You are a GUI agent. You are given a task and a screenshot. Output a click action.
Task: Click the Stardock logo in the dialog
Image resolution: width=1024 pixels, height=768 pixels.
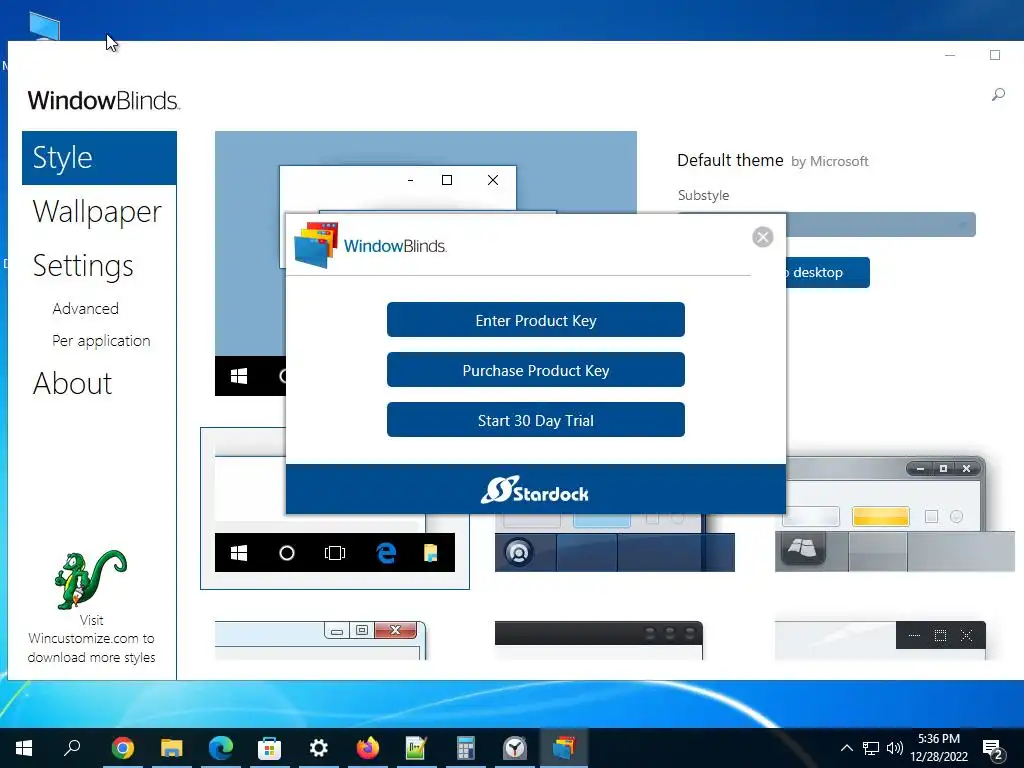(535, 490)
